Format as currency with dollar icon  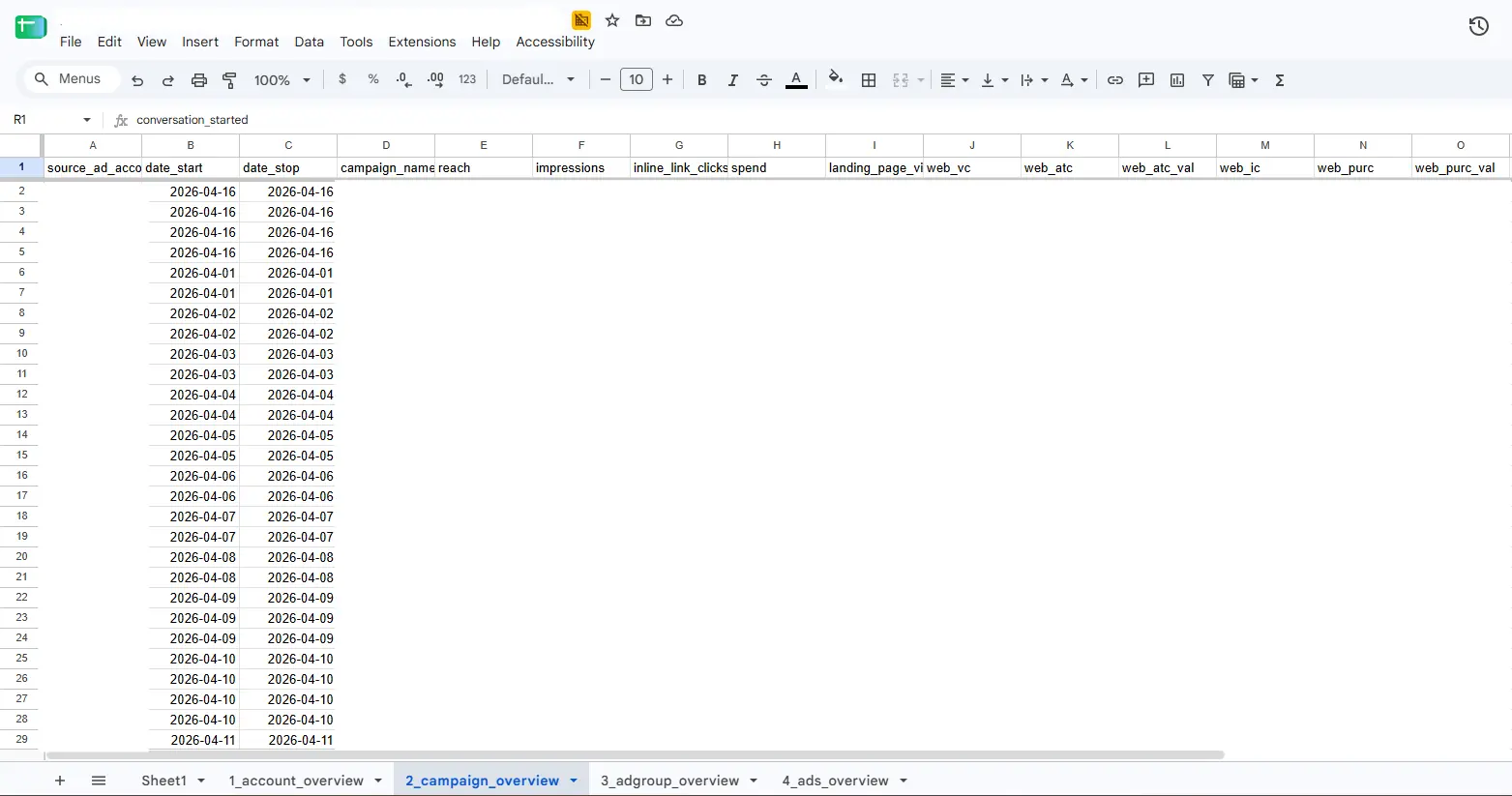pyautogui.click(x=342, y=79)
